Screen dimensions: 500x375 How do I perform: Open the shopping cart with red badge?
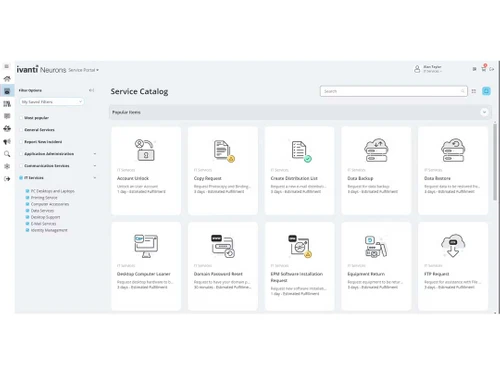pyautogui.click(x=484, y=68)
